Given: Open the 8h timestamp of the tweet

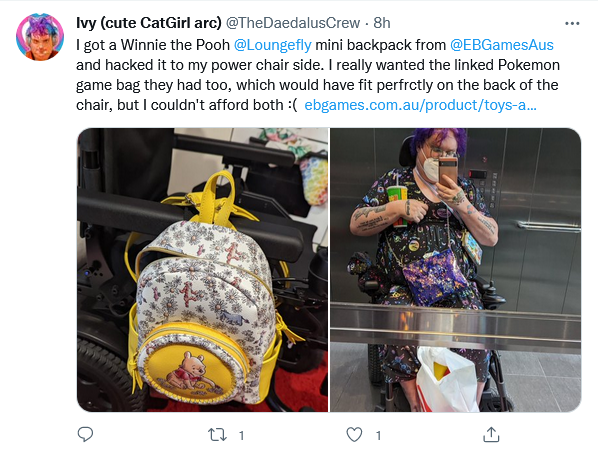Looking at the screenshot, I should (x=382, y=23).
